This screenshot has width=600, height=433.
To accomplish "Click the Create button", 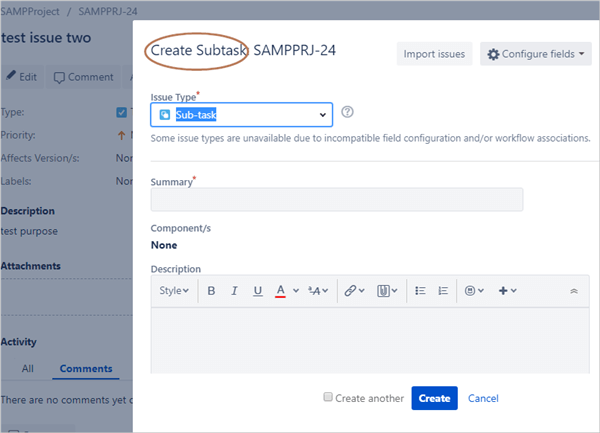I will click(x=434, y=398).
